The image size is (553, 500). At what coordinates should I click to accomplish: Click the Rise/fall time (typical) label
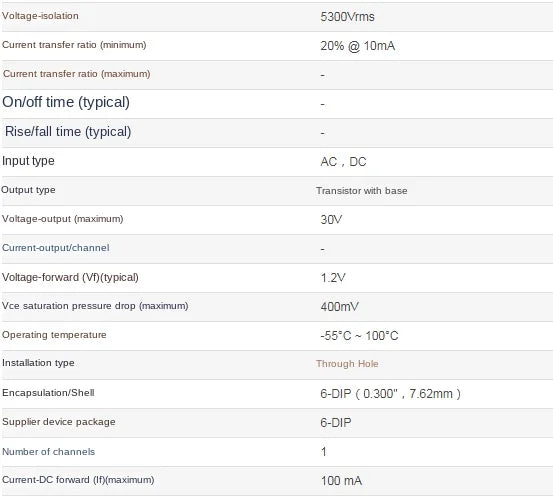[x=68, y=132]
